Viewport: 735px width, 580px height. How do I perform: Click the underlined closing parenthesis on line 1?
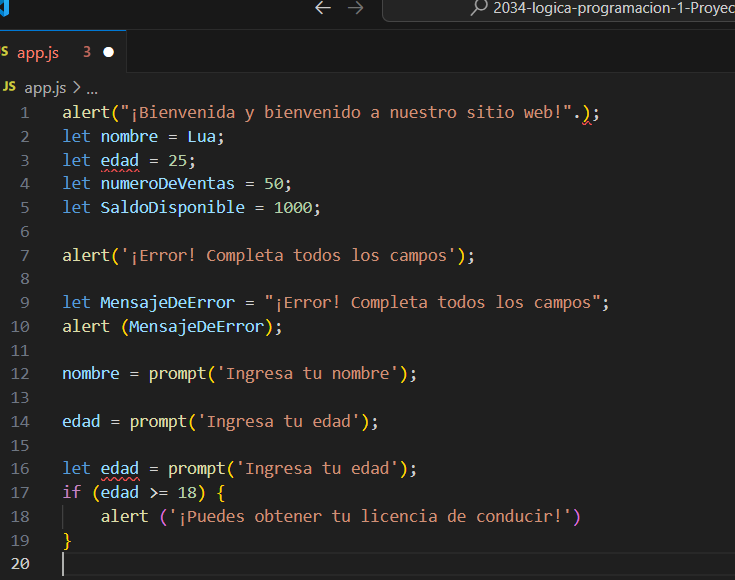(x=586, y=113)
